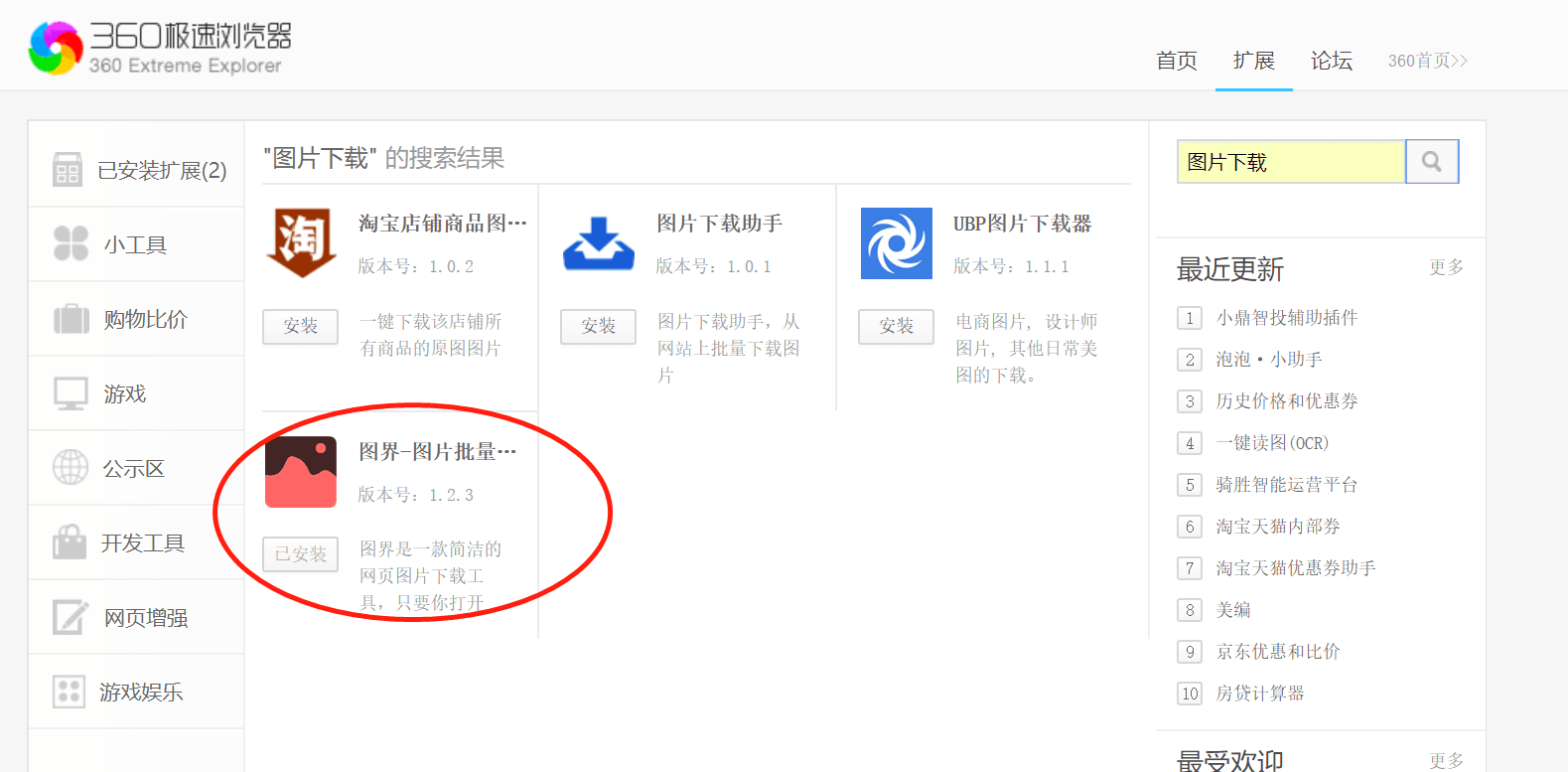This screenshot has width=1568, height=772.
Task: Open the 图界 extension red icon
Action: point(301,472)
